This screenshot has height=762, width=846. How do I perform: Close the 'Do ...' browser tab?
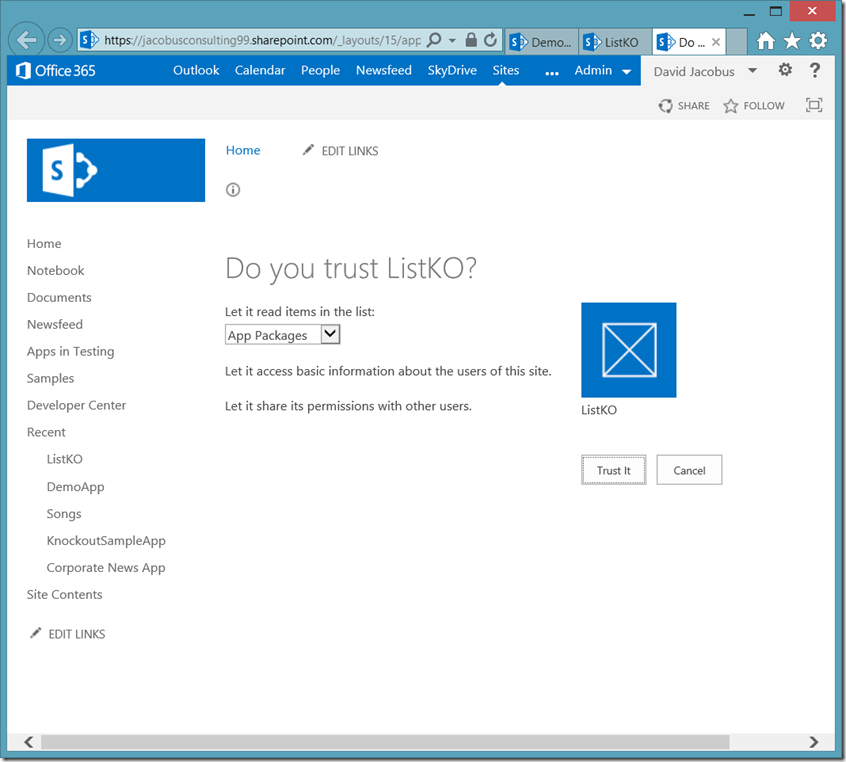pos(716,42)
